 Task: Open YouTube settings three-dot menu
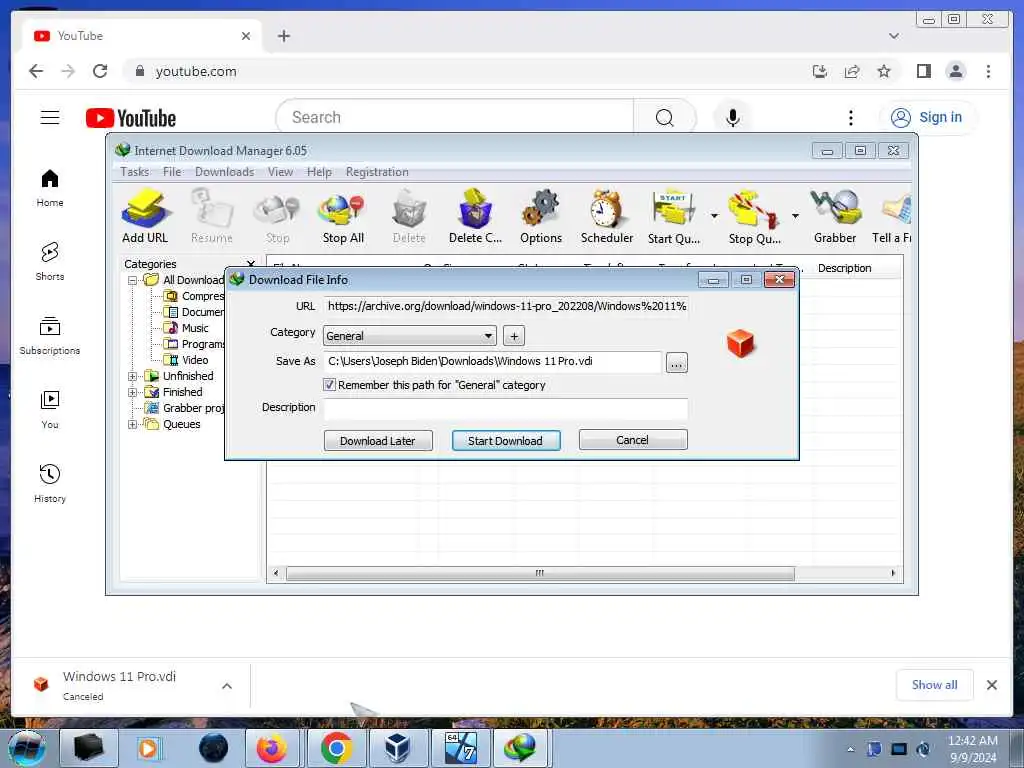coord(850,118)
